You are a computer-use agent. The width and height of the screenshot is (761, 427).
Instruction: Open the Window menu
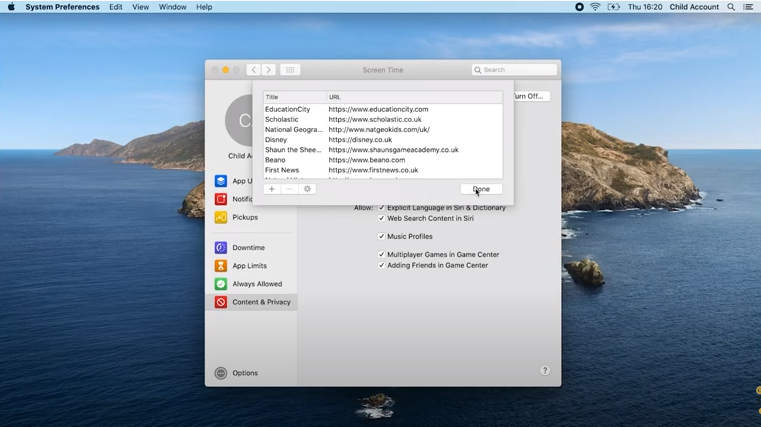172,7
